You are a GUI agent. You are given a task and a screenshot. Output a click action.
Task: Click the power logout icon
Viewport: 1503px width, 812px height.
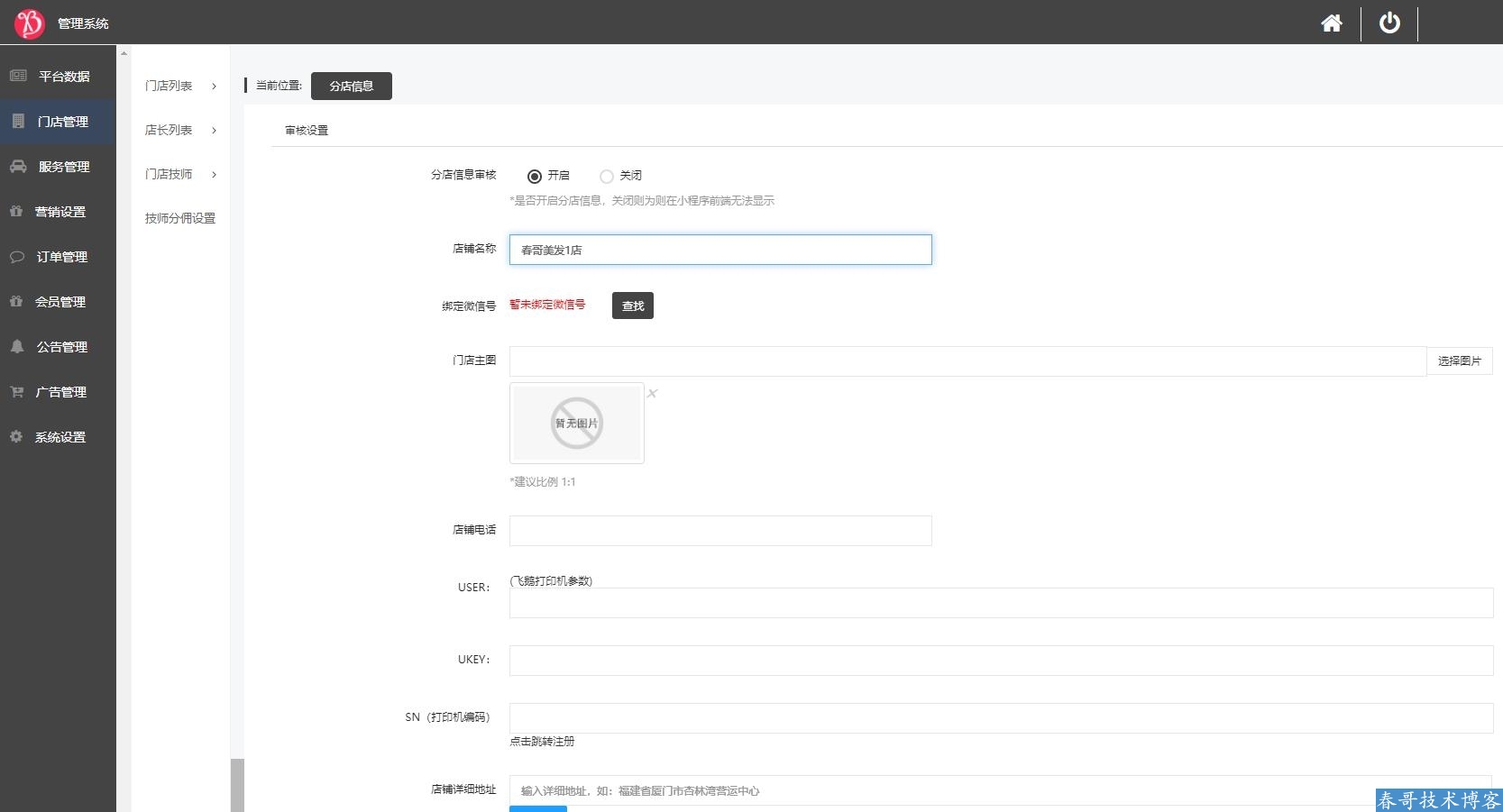point(1389,23)
